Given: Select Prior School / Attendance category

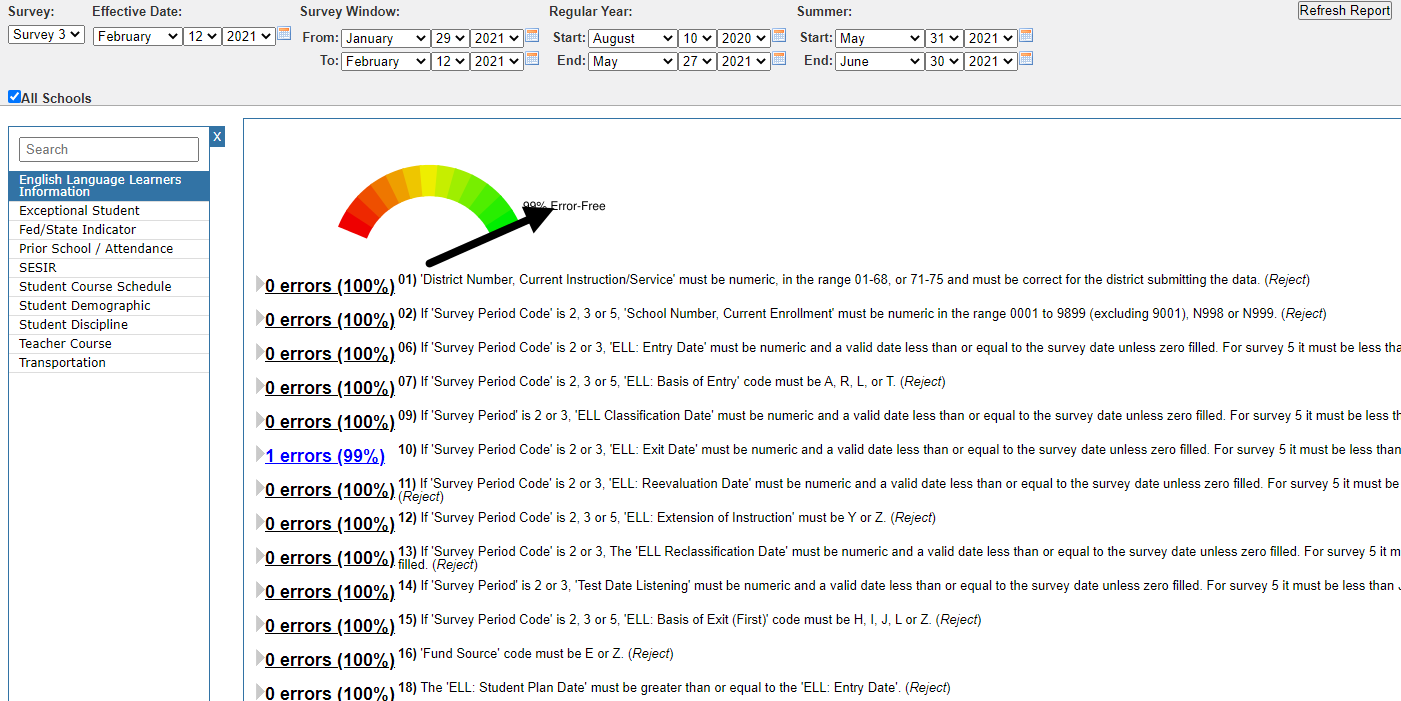Looking at the screenshot, I should pos(109,249).
